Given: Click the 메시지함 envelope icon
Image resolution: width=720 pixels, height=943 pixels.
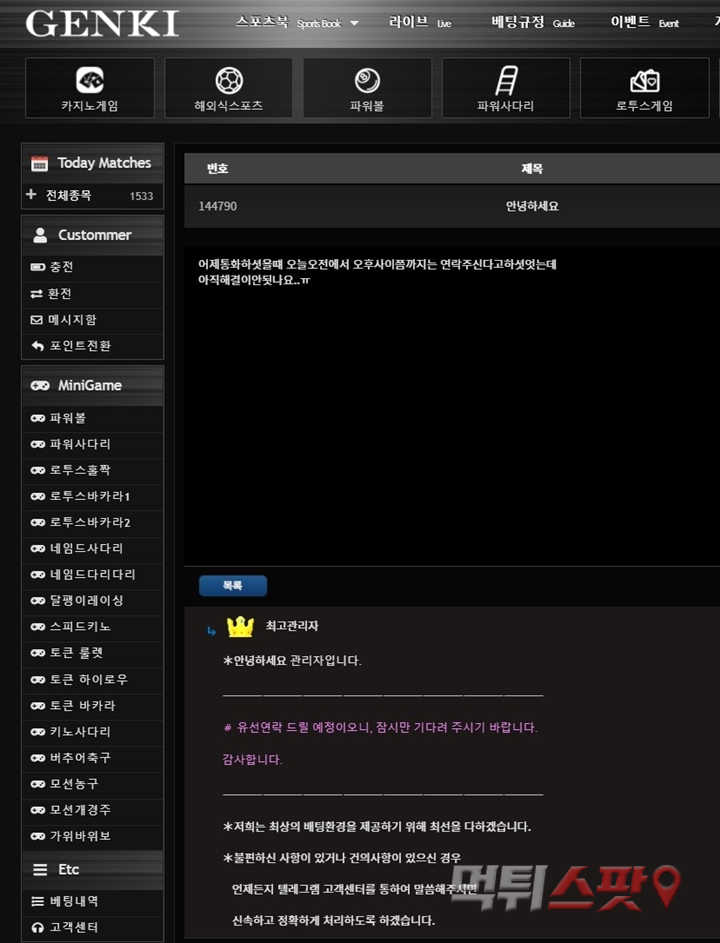Looking at the screenshot, I should [x=37, y=320].
